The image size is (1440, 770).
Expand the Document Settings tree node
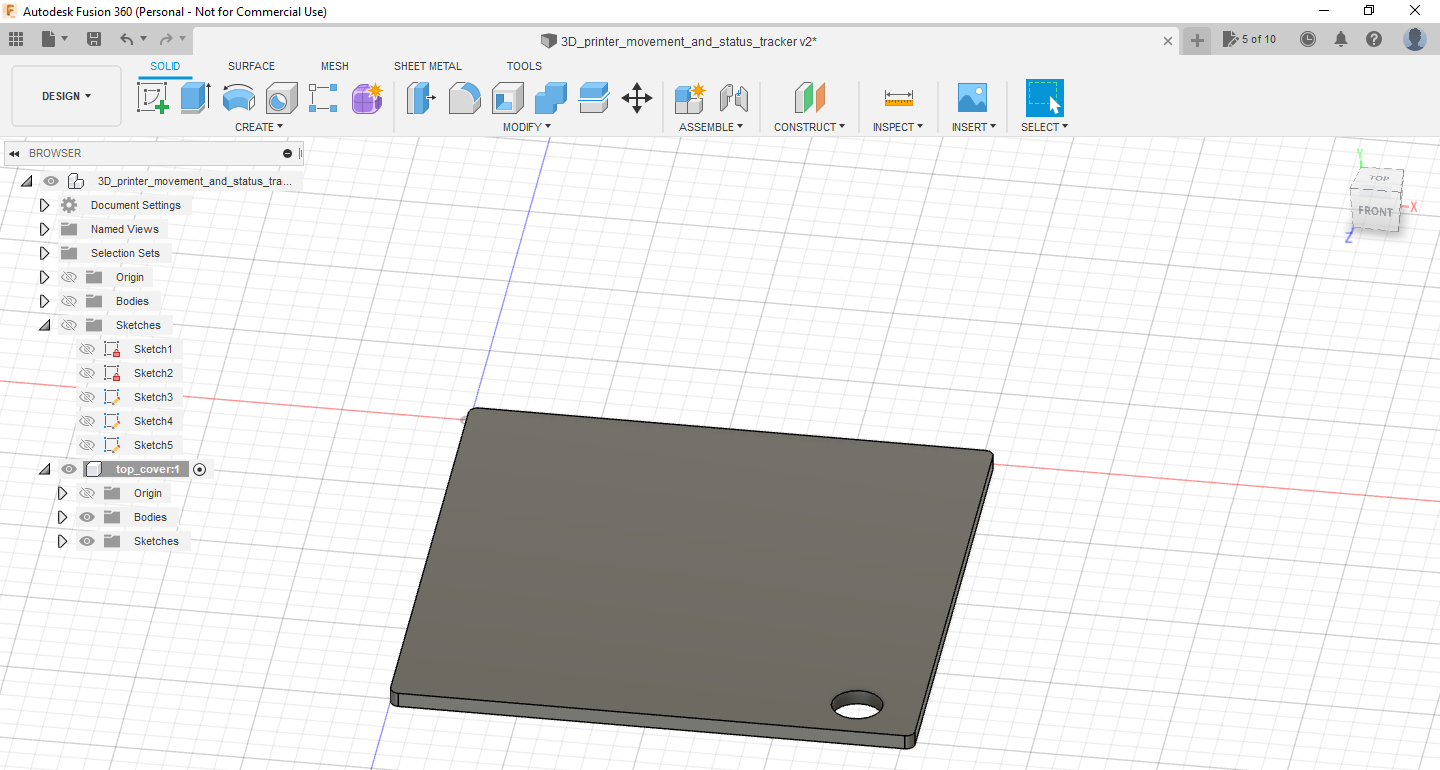[x=44, y=205]
